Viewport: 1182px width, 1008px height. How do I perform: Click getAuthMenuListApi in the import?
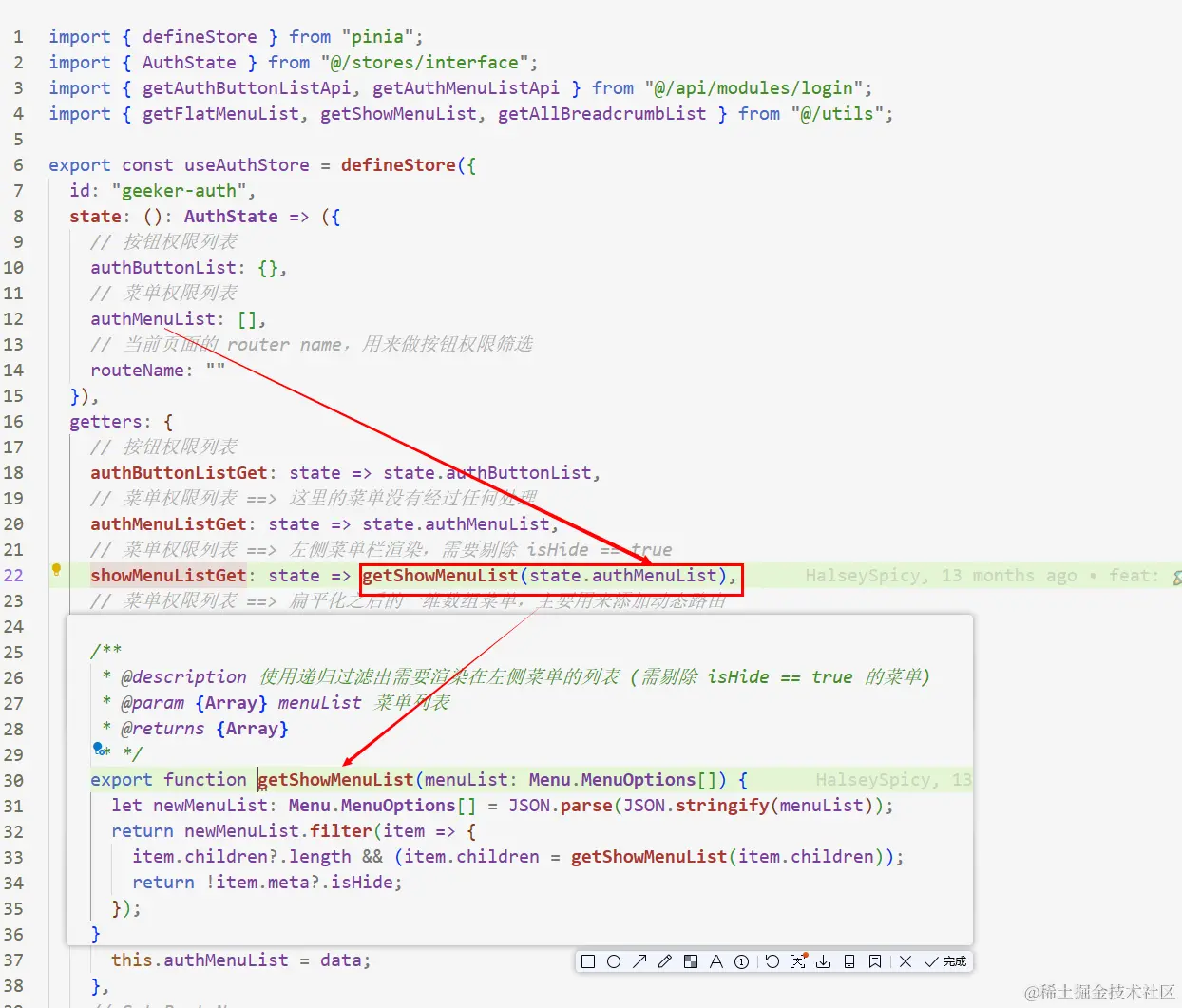click(x=466, y=87)
